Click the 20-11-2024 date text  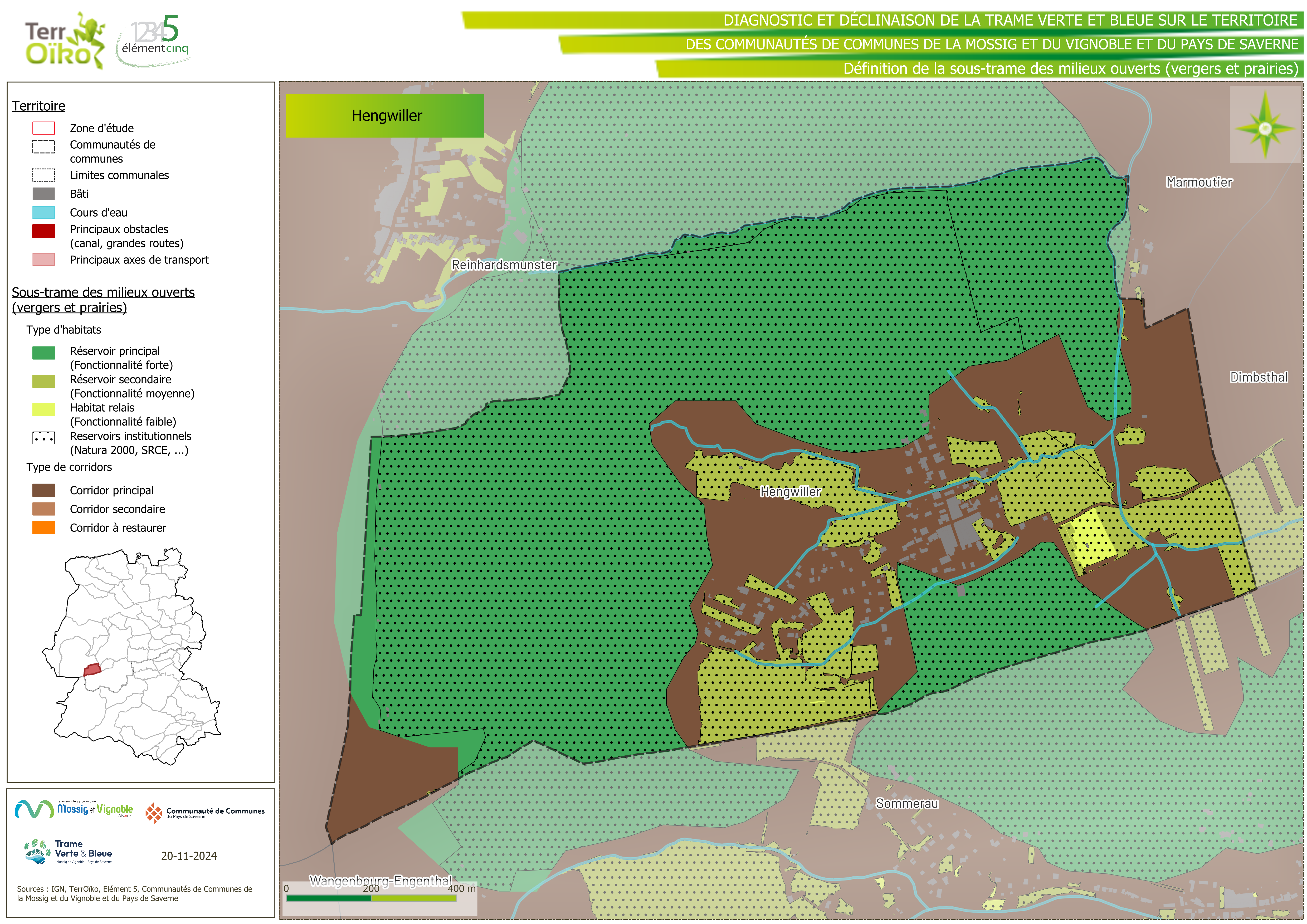click(188, 856)
